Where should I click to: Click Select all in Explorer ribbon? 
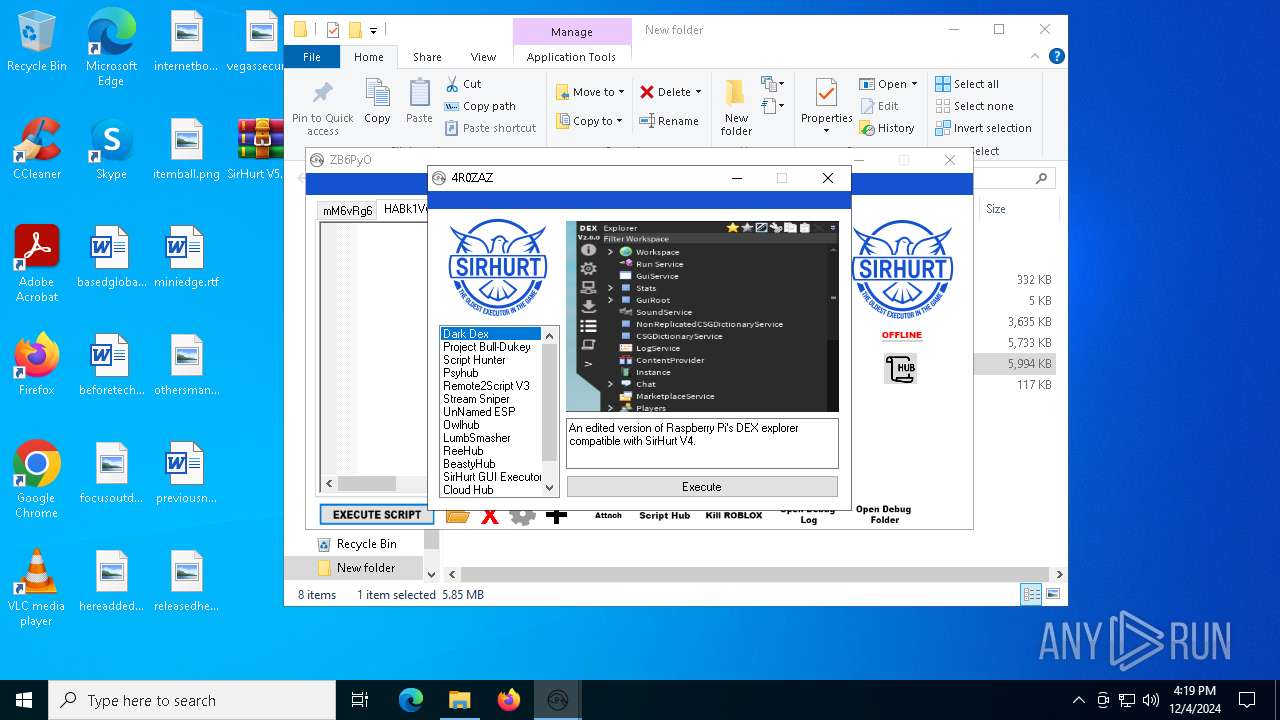967,84
